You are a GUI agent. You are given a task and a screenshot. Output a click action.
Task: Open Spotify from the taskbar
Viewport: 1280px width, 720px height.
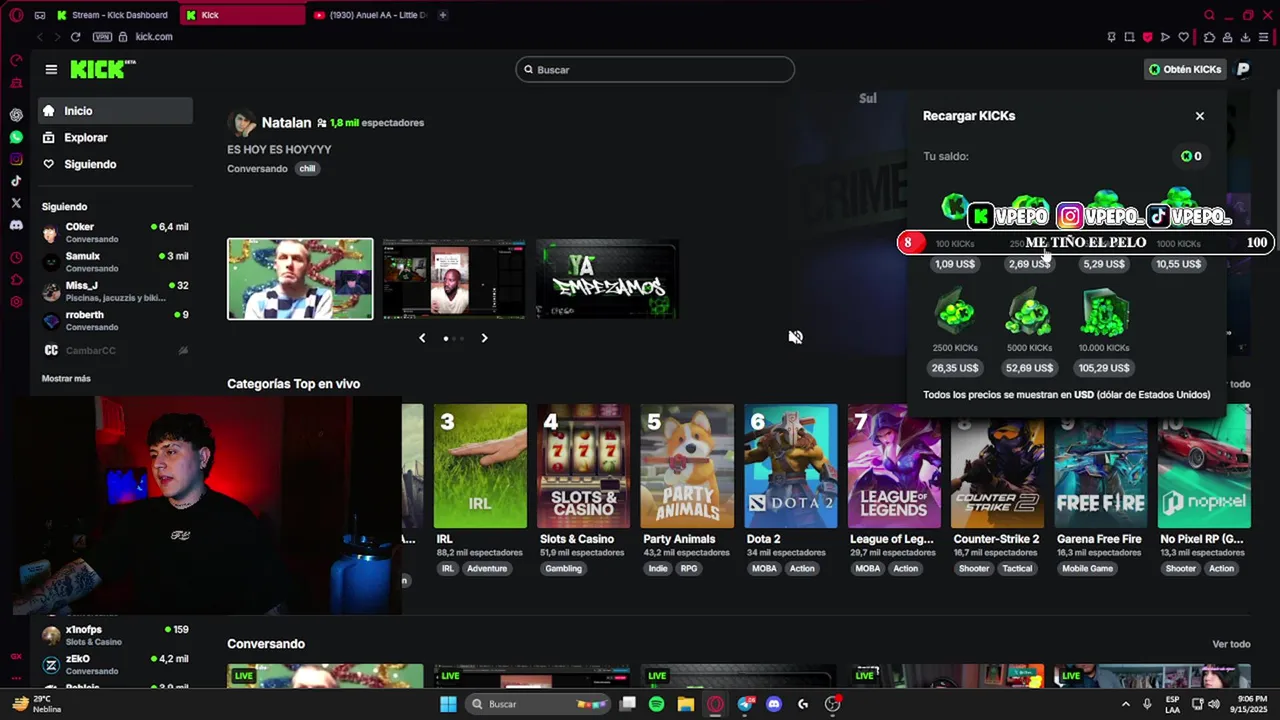tap(656, 704)
